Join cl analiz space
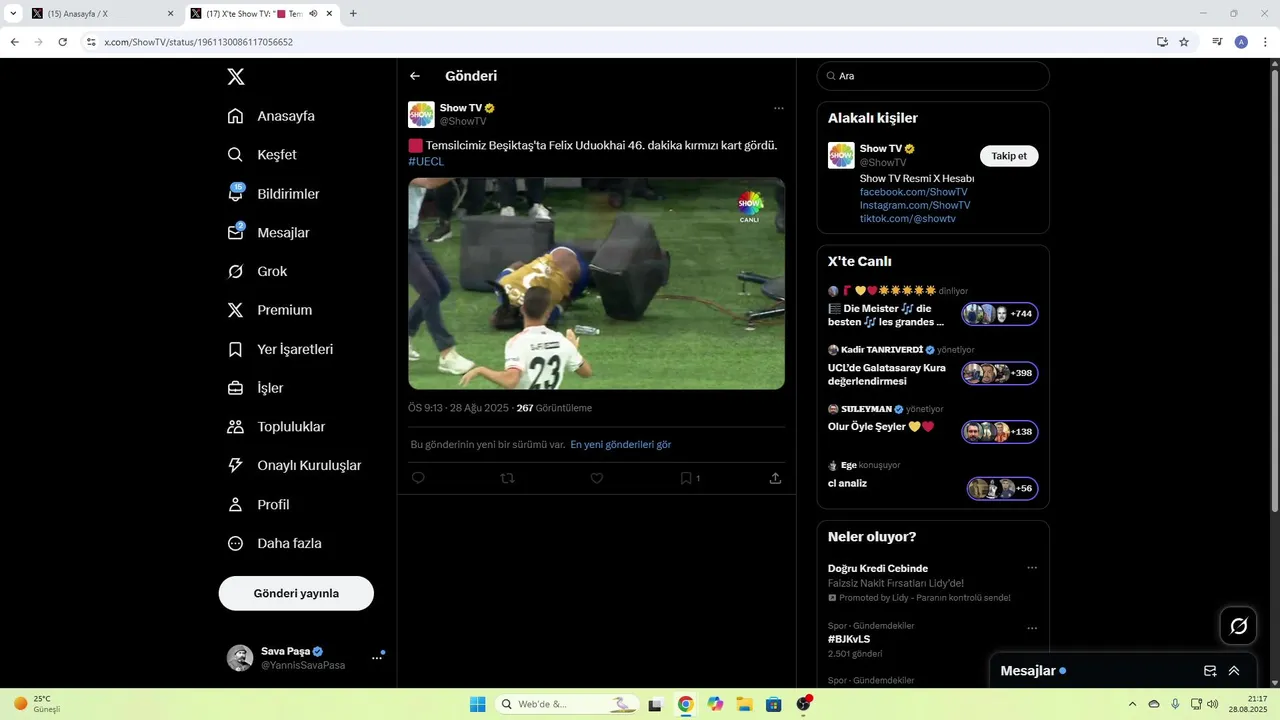Screen dimensions: 1280x720 1003,489
